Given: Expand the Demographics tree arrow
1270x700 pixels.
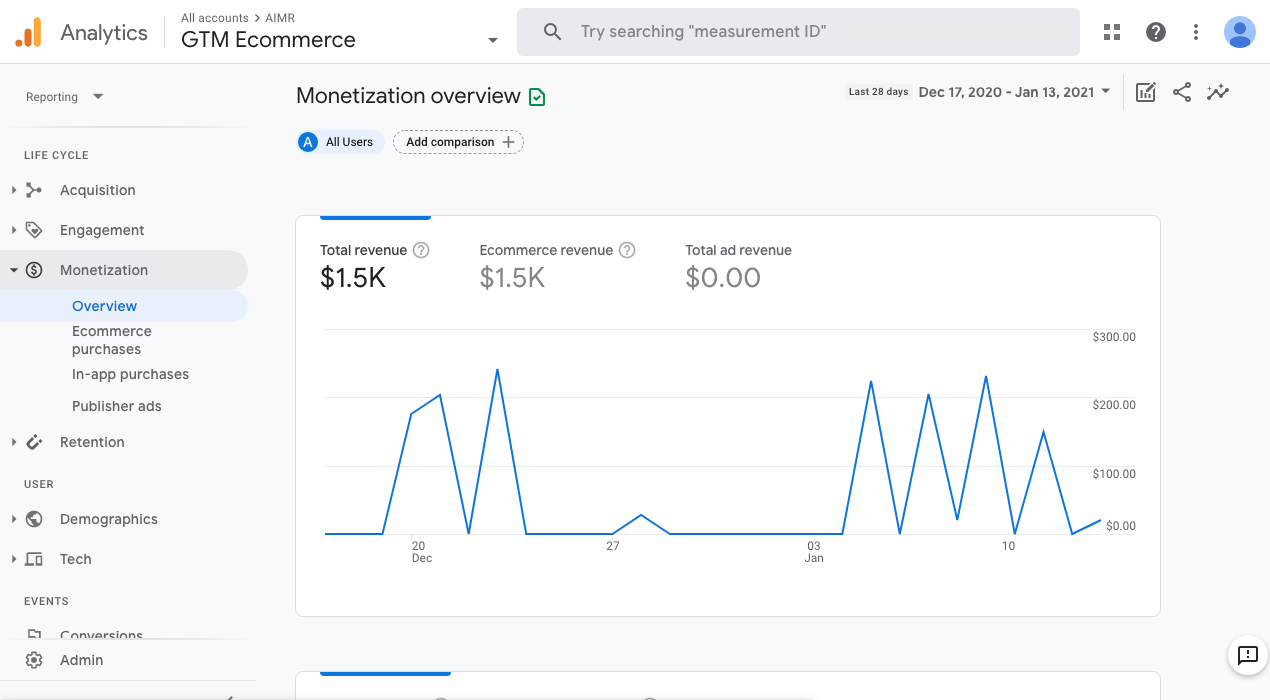Looking at the screenshot, I should (x=13, y=519).
